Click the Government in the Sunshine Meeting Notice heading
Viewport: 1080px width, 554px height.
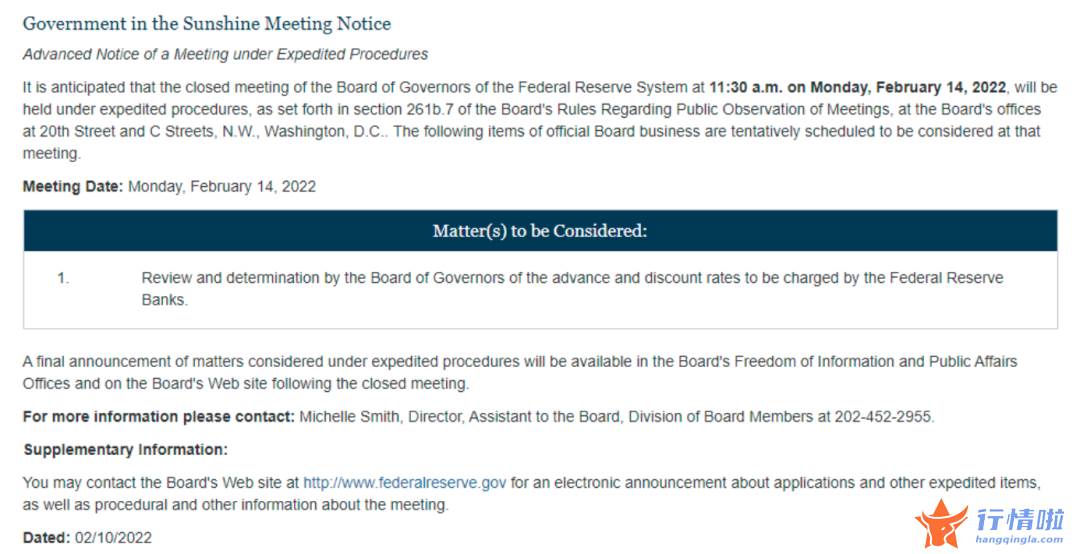207,24
